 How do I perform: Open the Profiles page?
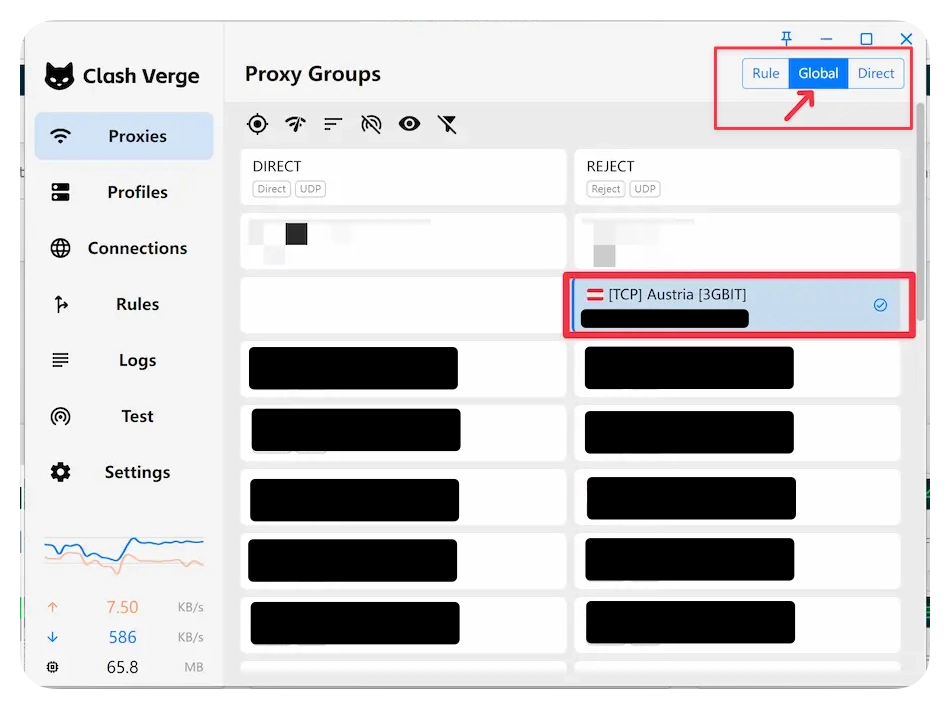point(124,192)
